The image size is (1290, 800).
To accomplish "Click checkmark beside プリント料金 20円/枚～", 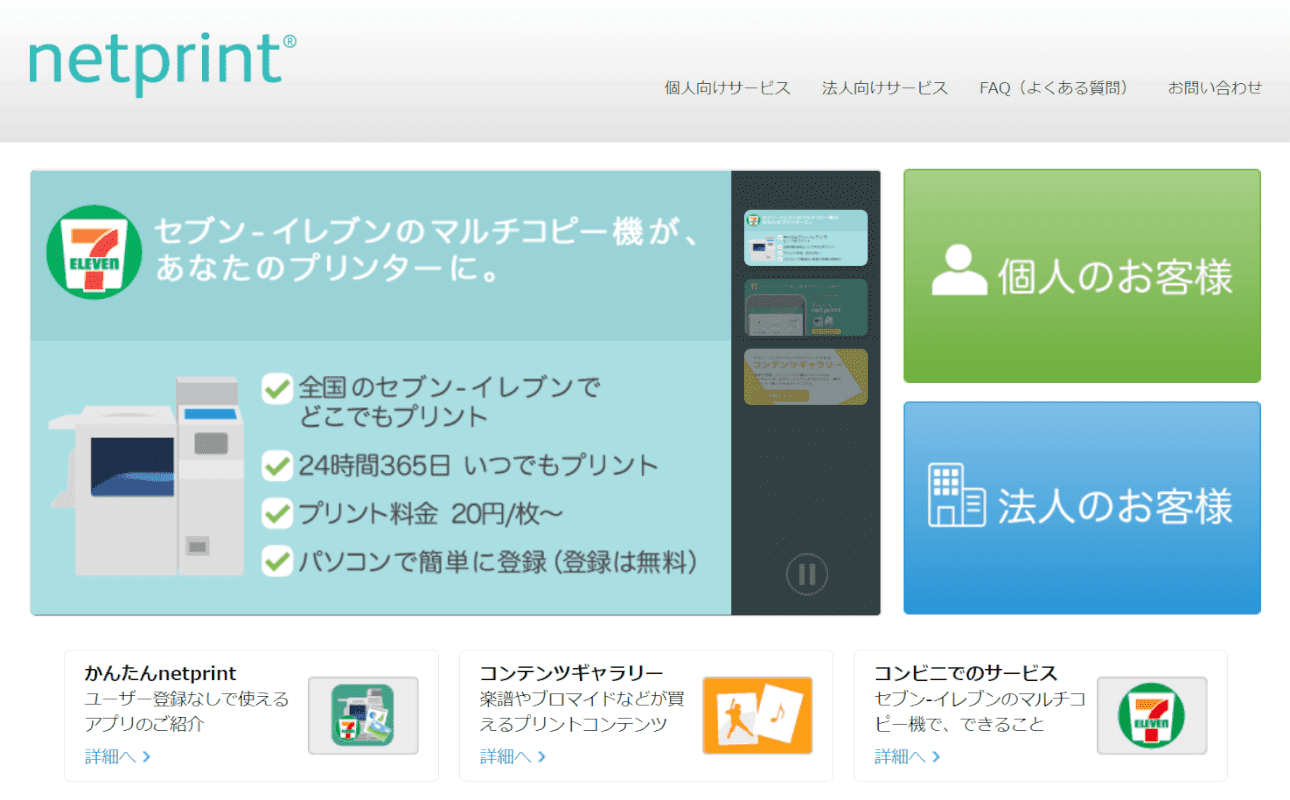I will click(x=277, y=514).
